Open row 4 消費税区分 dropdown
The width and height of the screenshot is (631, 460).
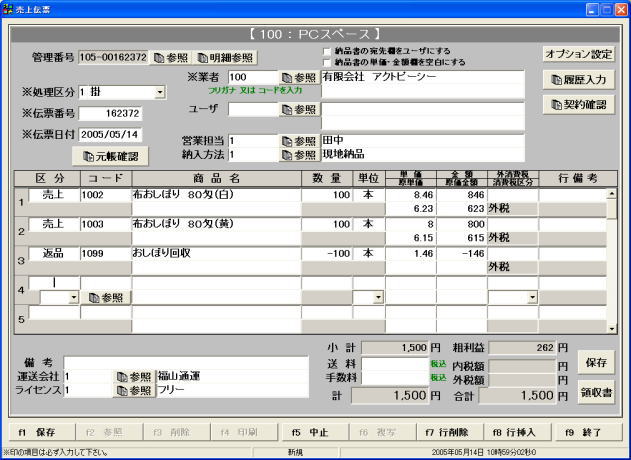click(532, 298)
